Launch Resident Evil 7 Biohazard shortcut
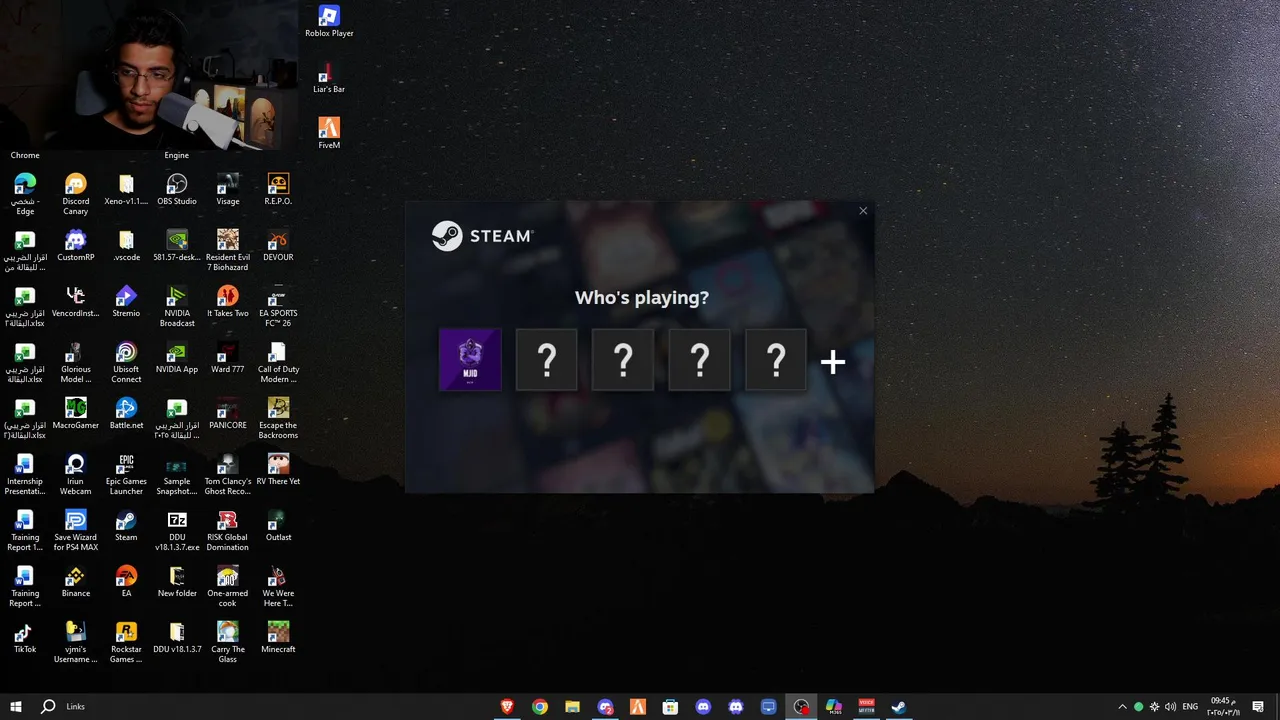Image resolution: width=1280 pixels, height=720 pixels. point(228,250)
